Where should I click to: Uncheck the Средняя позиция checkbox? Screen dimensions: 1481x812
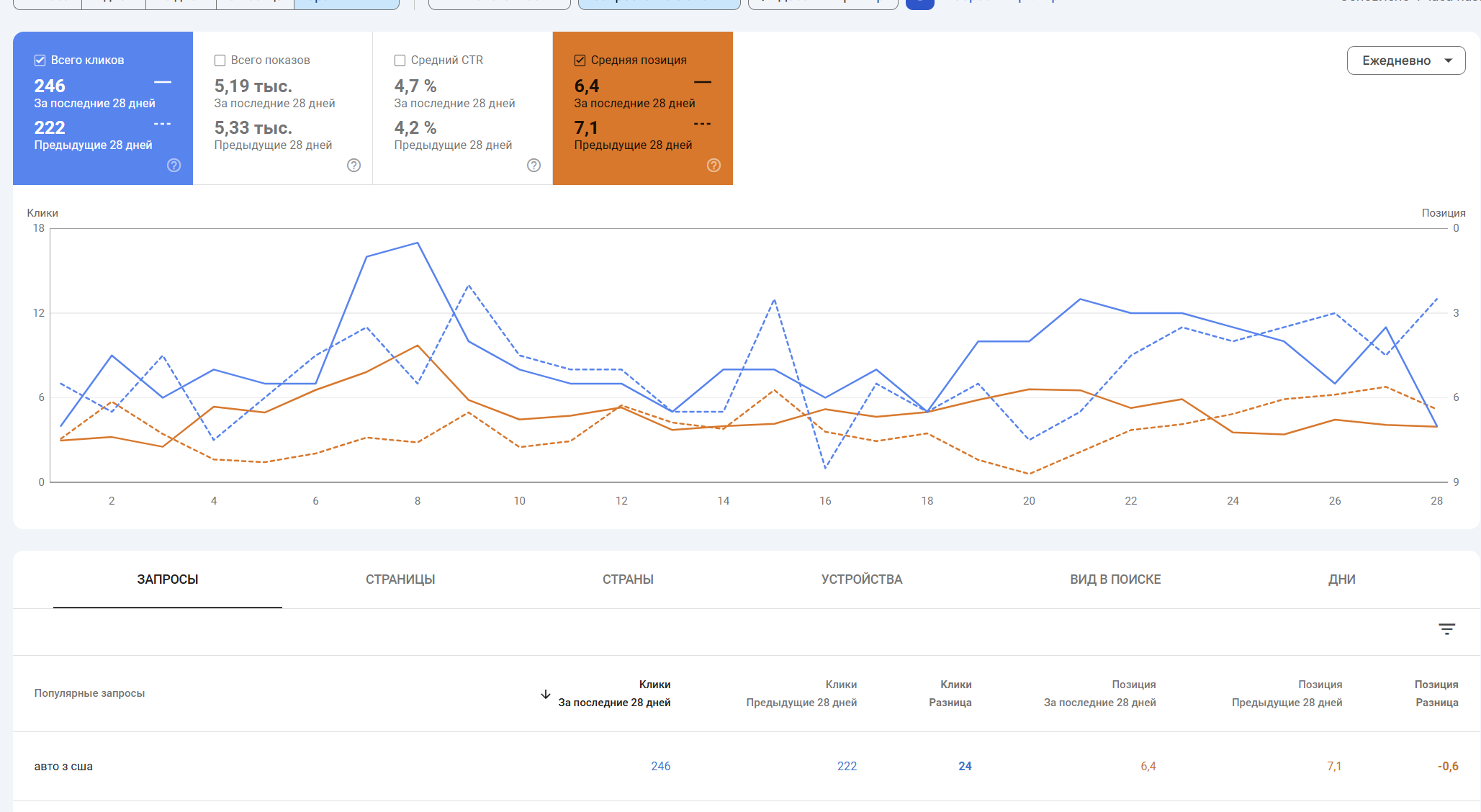580,60
